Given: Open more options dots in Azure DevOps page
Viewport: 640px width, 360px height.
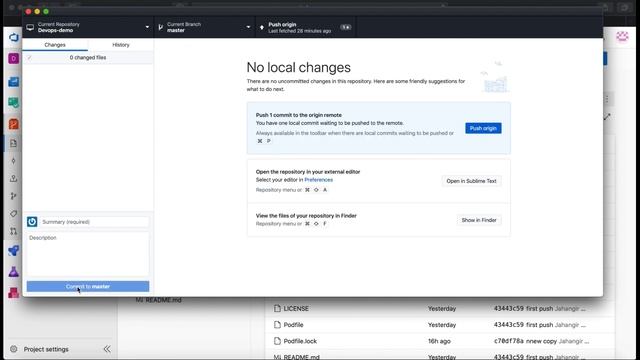Looking at the screenshot, I should [x=607, y=99].
